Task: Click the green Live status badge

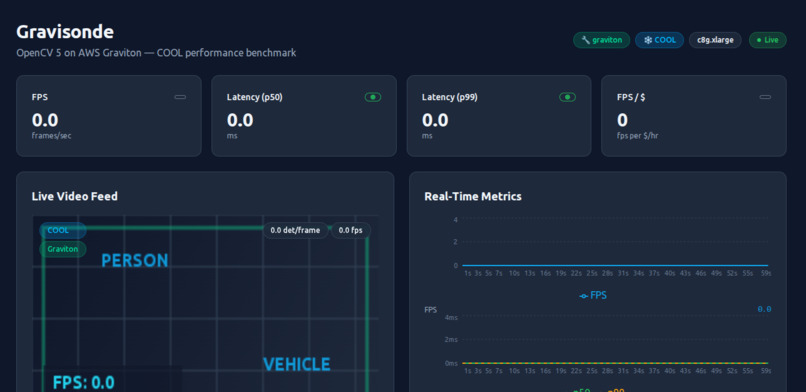Action: pos(767,40)
